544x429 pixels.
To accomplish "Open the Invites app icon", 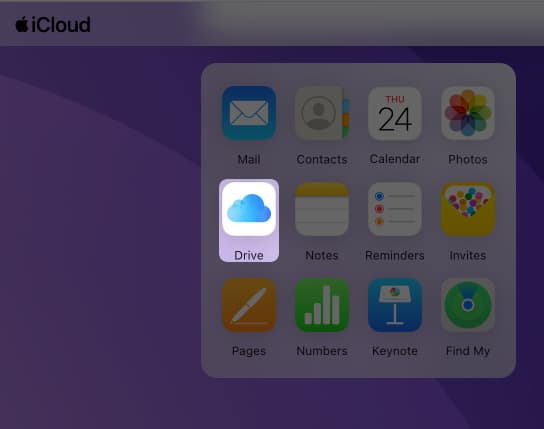I will click(x=468, y=209).
